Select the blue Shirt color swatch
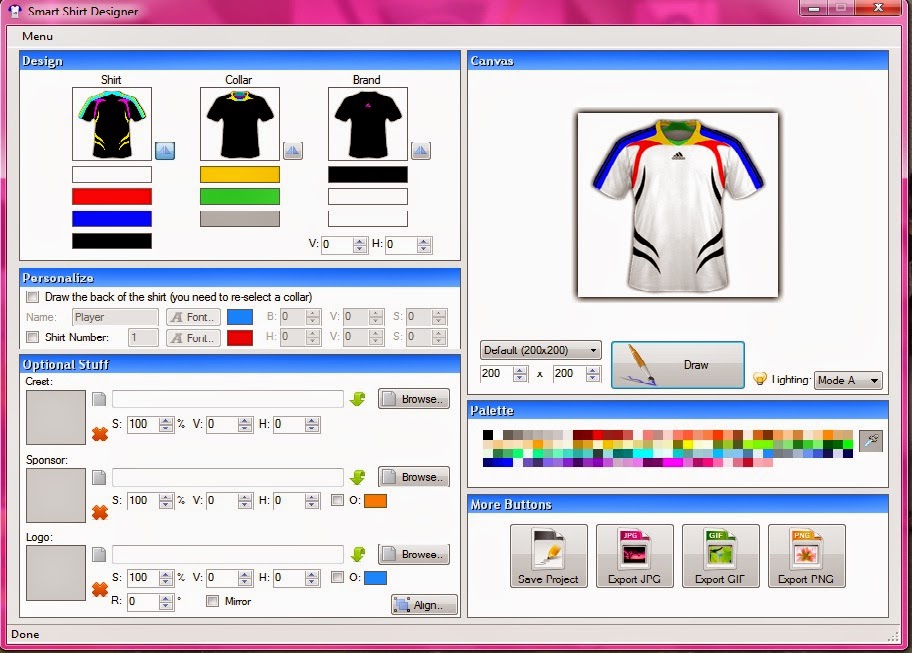The image size is (912, 653). click(x=112, y=219)
